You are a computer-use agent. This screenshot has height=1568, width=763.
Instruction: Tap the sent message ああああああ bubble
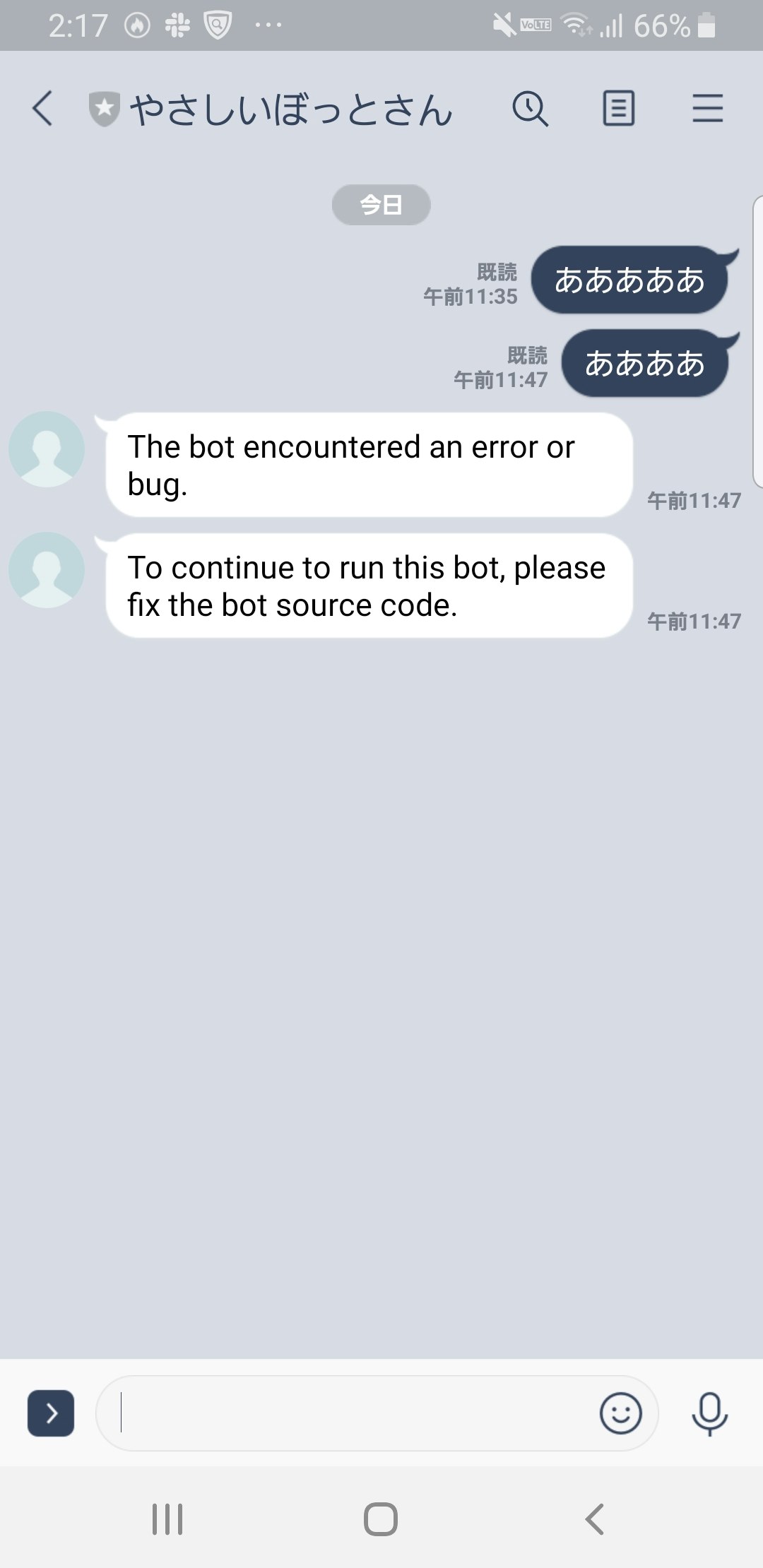point(629,280)
